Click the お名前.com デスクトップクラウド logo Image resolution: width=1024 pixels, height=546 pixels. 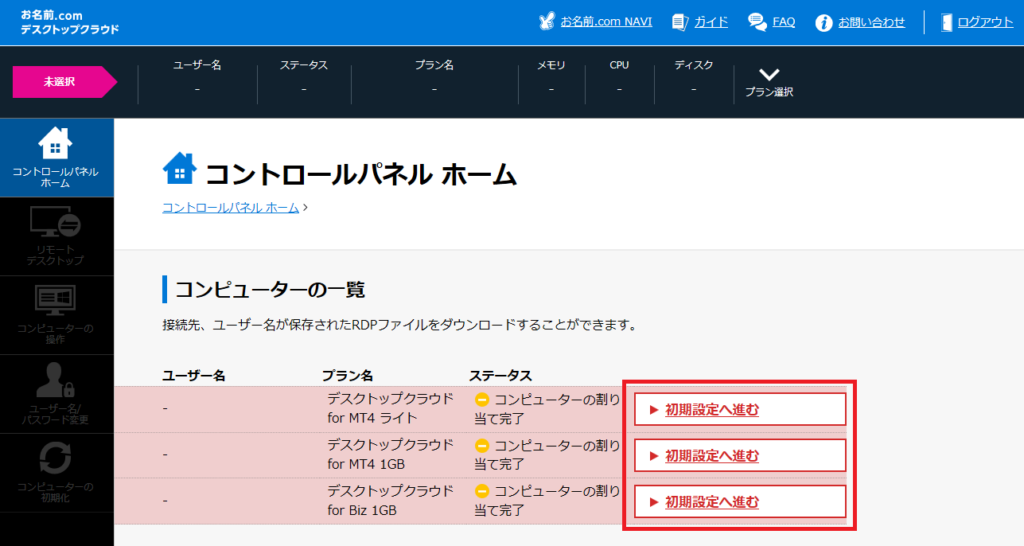click(x=69, y=22)
